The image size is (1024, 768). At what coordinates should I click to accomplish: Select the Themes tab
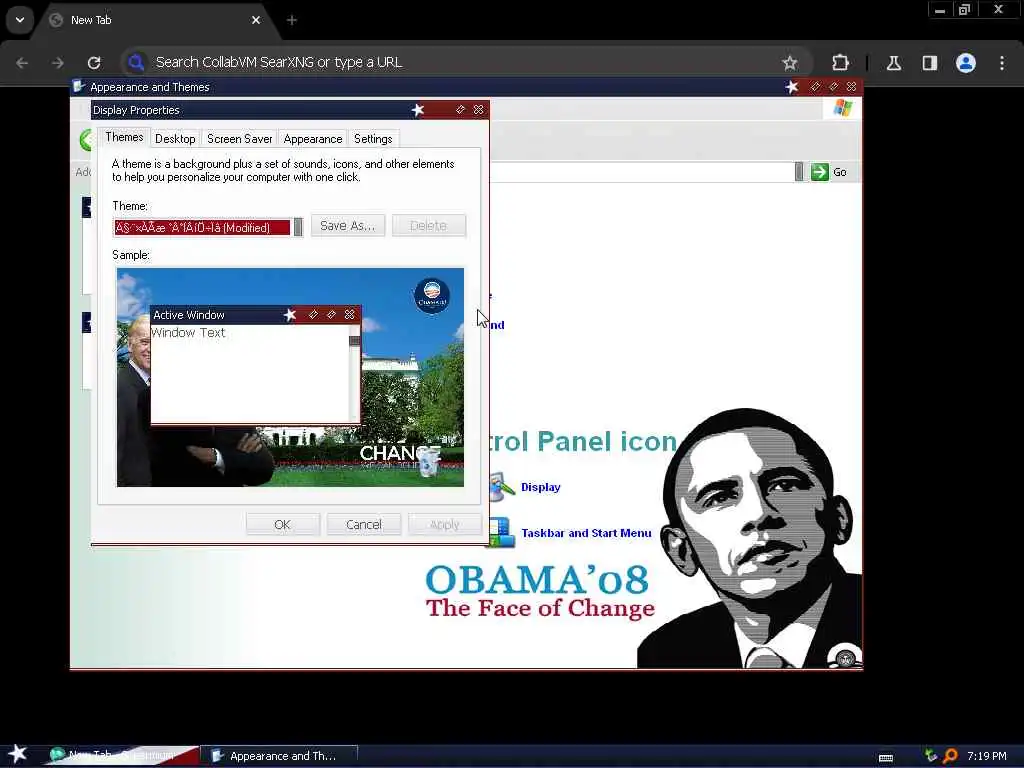[124, 137]
